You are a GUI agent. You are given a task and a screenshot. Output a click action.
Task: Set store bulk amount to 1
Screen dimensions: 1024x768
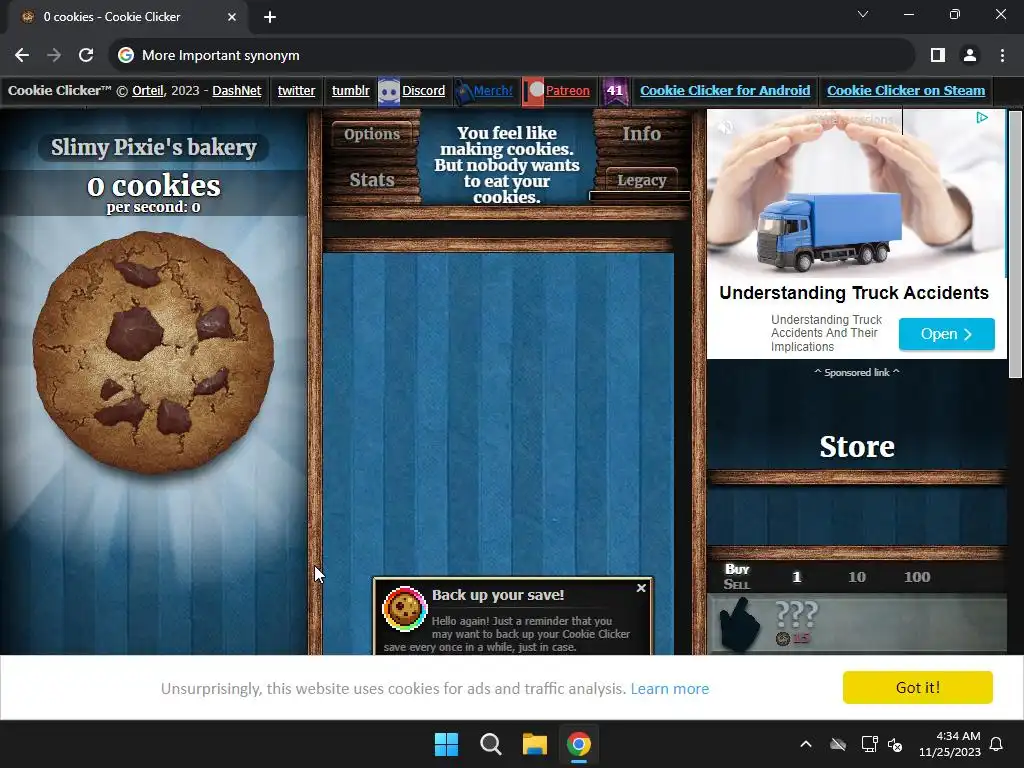point(796,577)
